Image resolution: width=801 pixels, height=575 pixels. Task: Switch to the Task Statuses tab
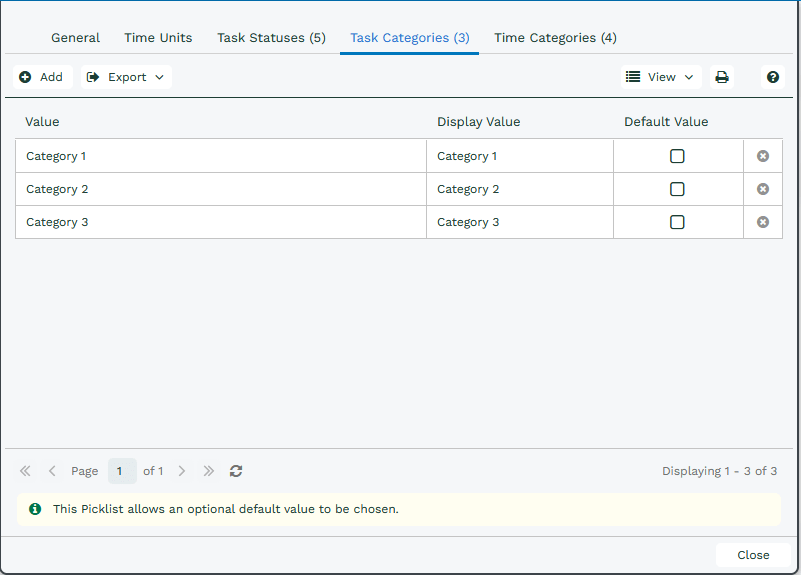point(271,38)
